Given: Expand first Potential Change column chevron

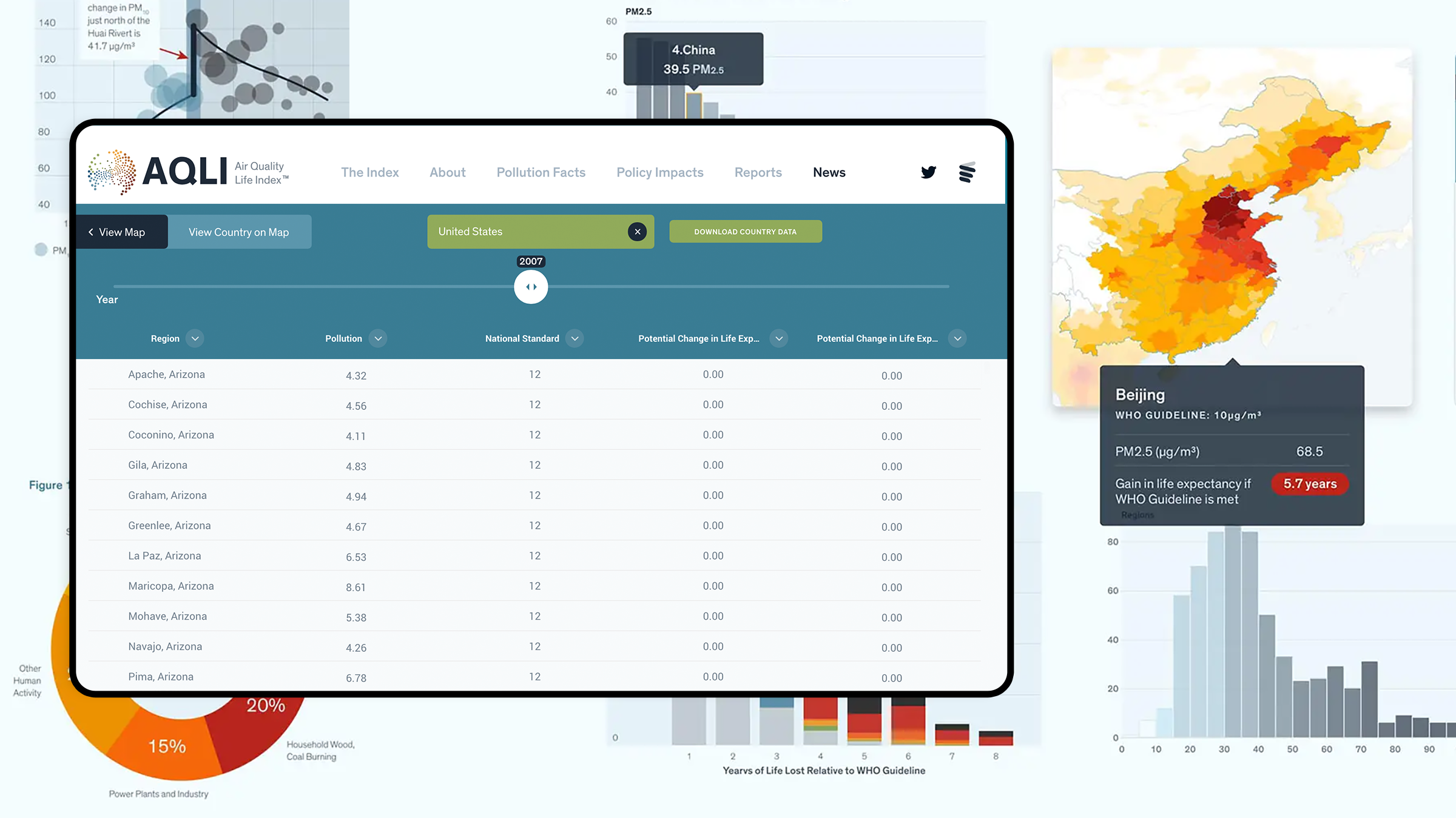Looking at the screenshot, I should pyautogui.click(x=779, y=338).
